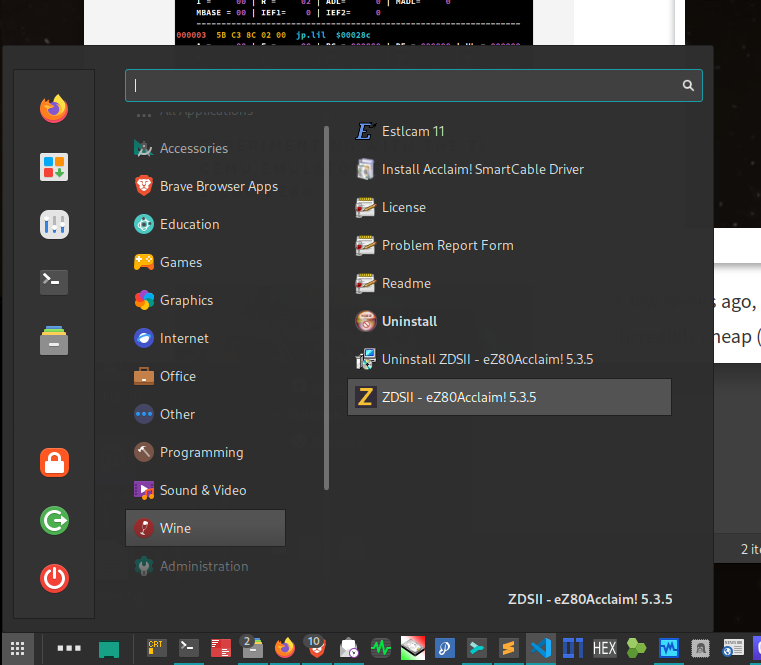Open the green waveform system monitor icon

pyautogui.click(x=380, y=648)
